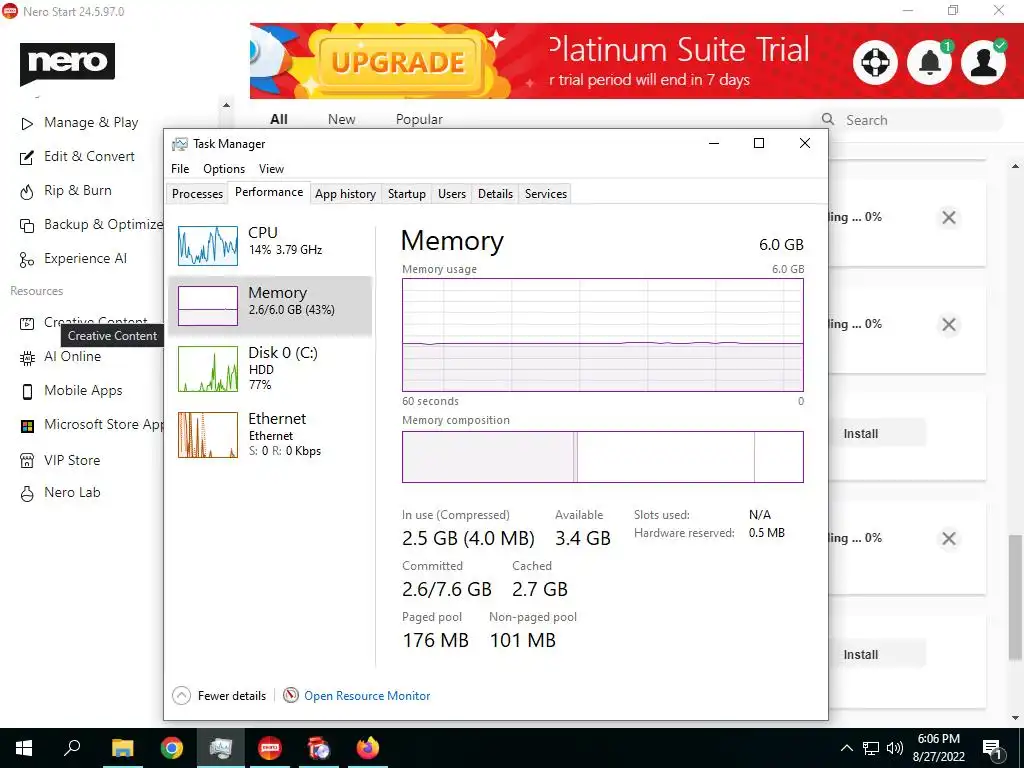
Task: Select the All filter in Nero
Action: point(279,120)
